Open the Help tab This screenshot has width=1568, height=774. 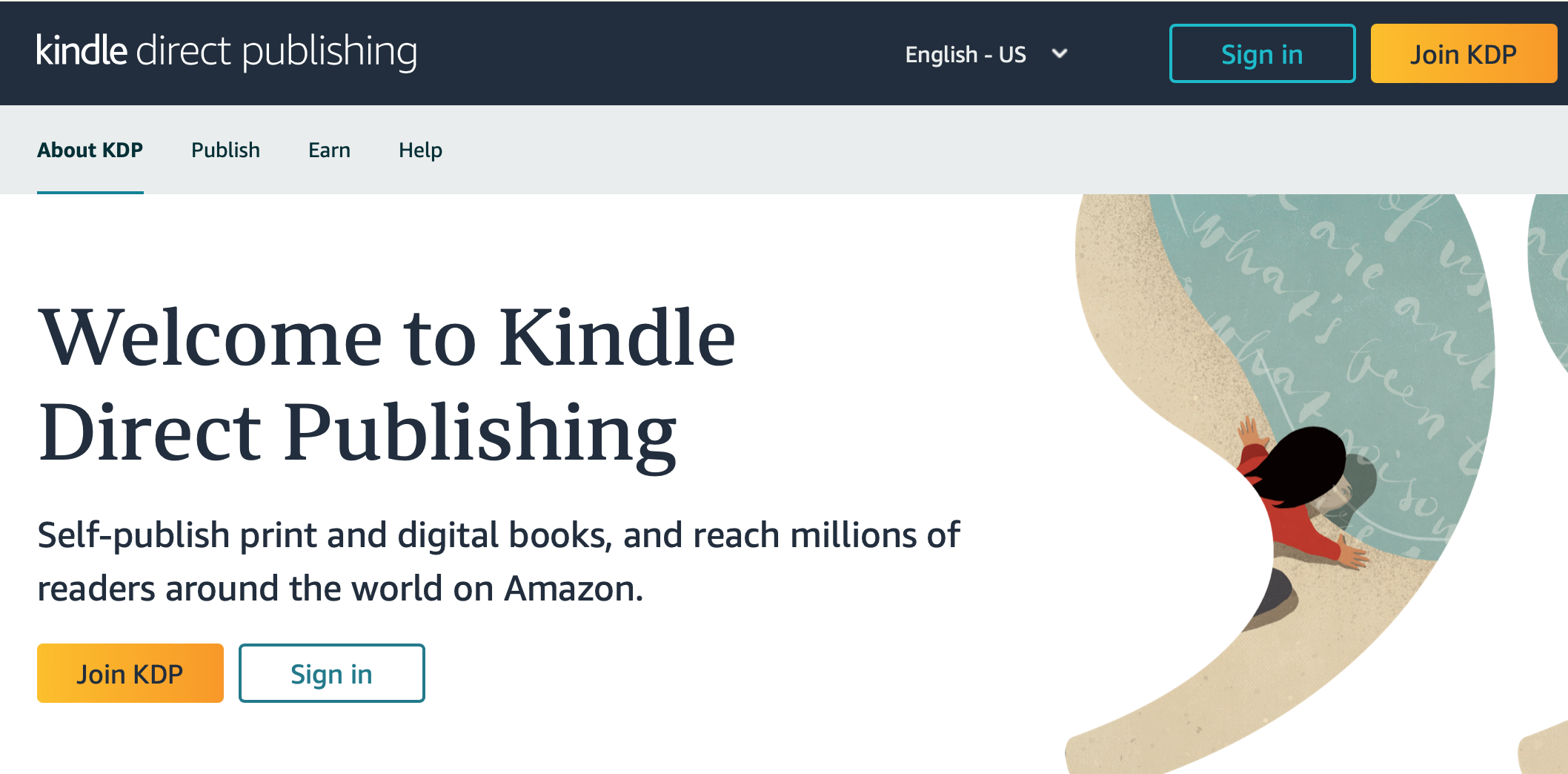(x=420, y=150)
